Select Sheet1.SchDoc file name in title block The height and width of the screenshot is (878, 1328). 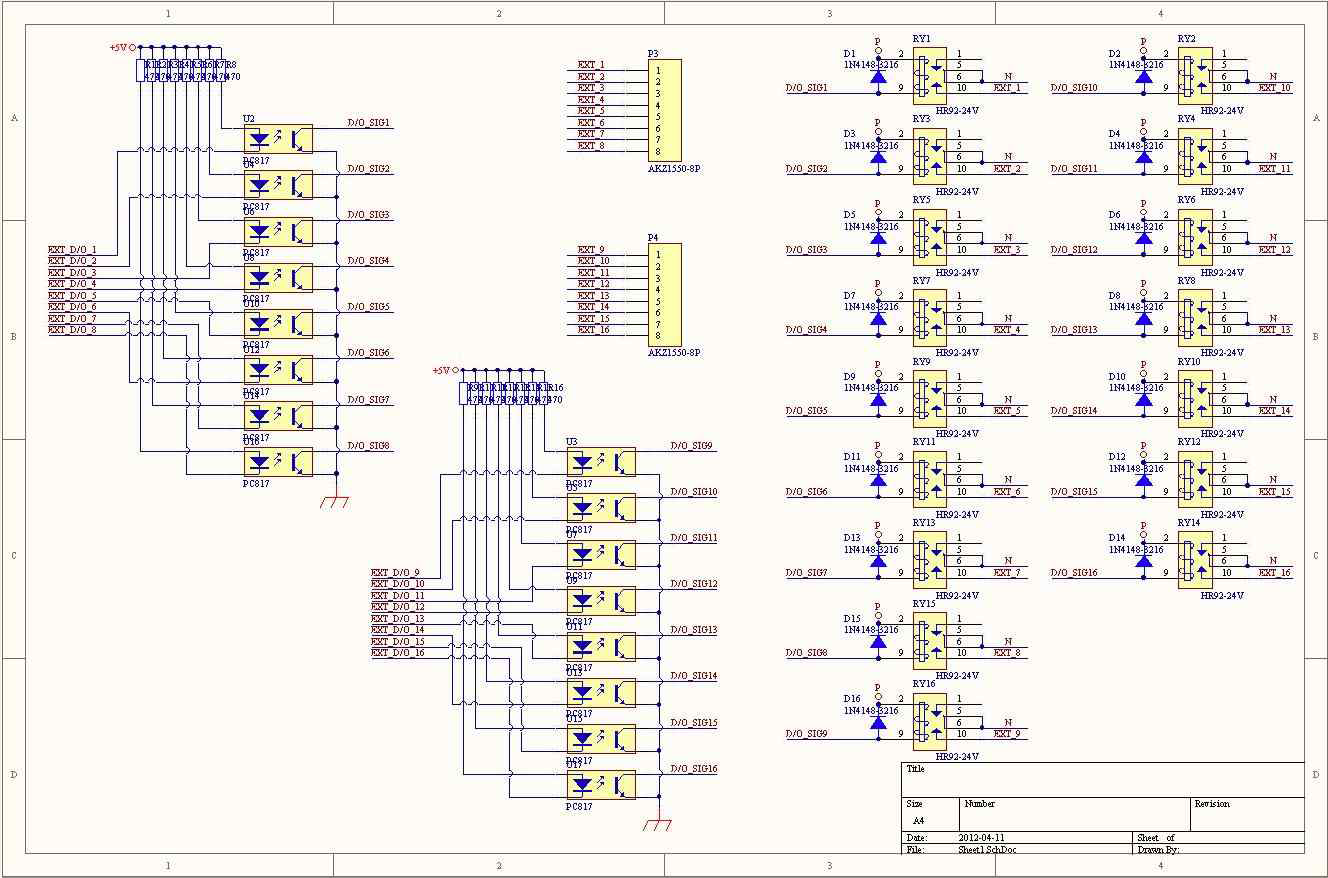pyautogui.click(x=987, y=850)
